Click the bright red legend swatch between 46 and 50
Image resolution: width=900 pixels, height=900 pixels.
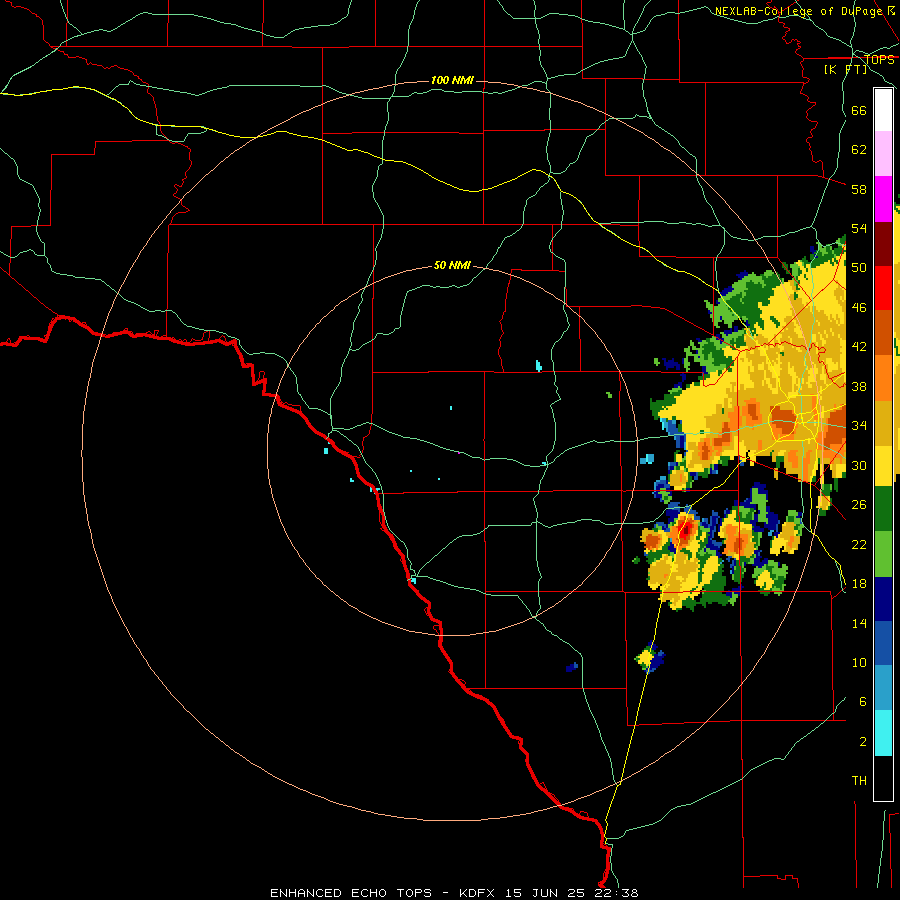883,288
